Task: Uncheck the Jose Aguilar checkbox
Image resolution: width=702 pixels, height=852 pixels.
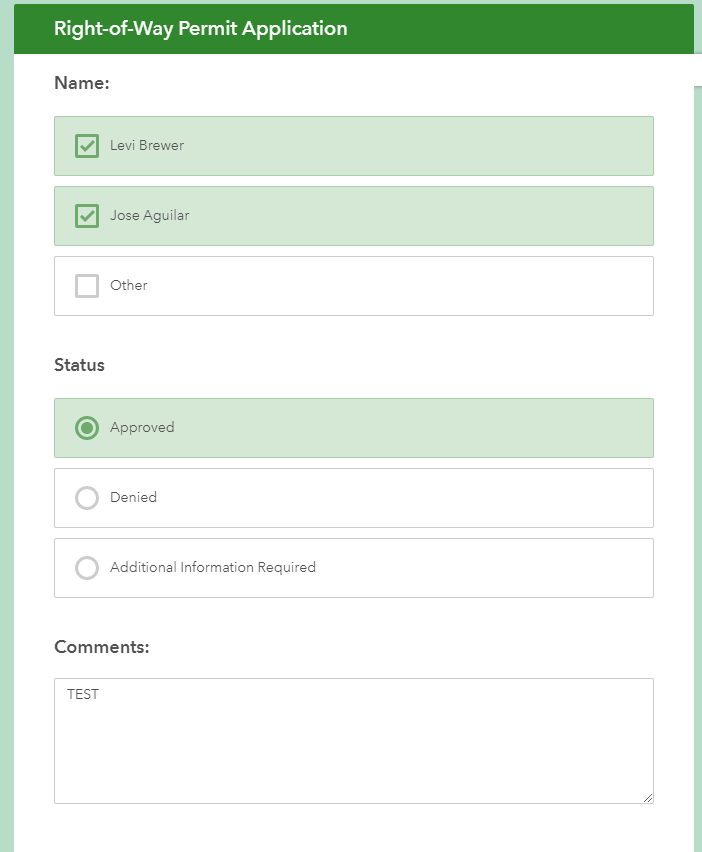Action: pos(87,216)
